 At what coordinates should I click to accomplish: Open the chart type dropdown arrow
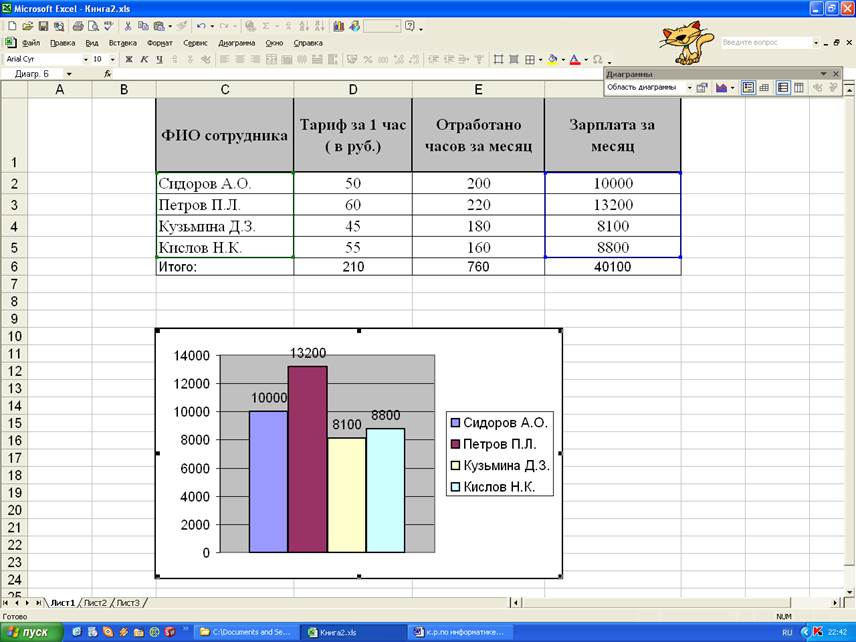733,88
